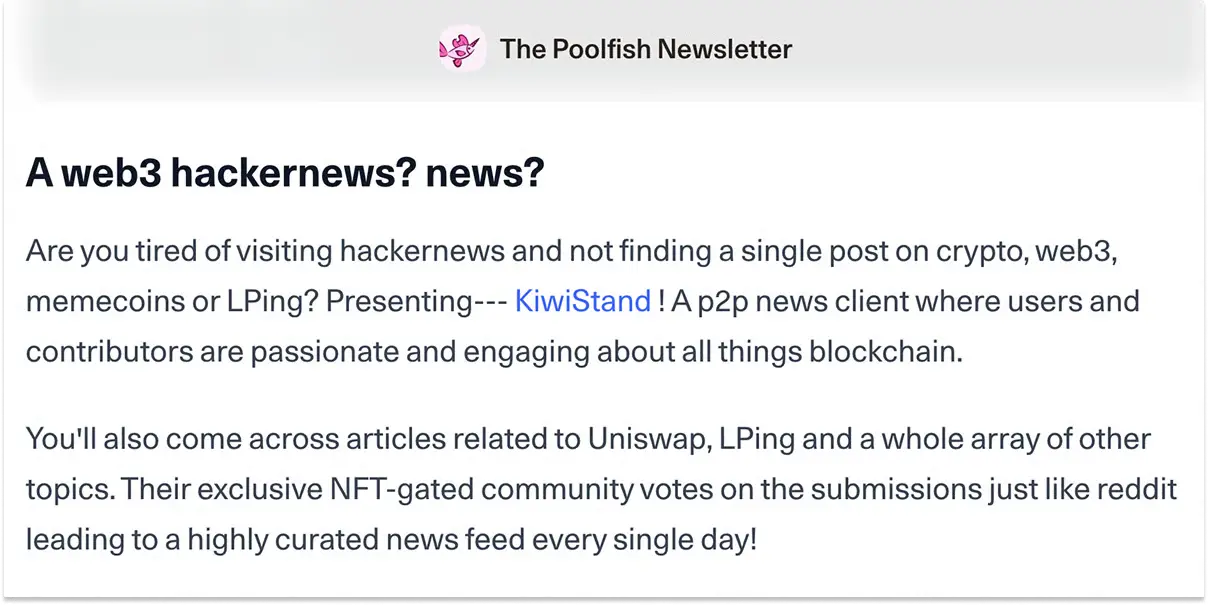Click the "A web3 hackernews? news?" heading
The image size is (1208, 605).
coord(285,173)
